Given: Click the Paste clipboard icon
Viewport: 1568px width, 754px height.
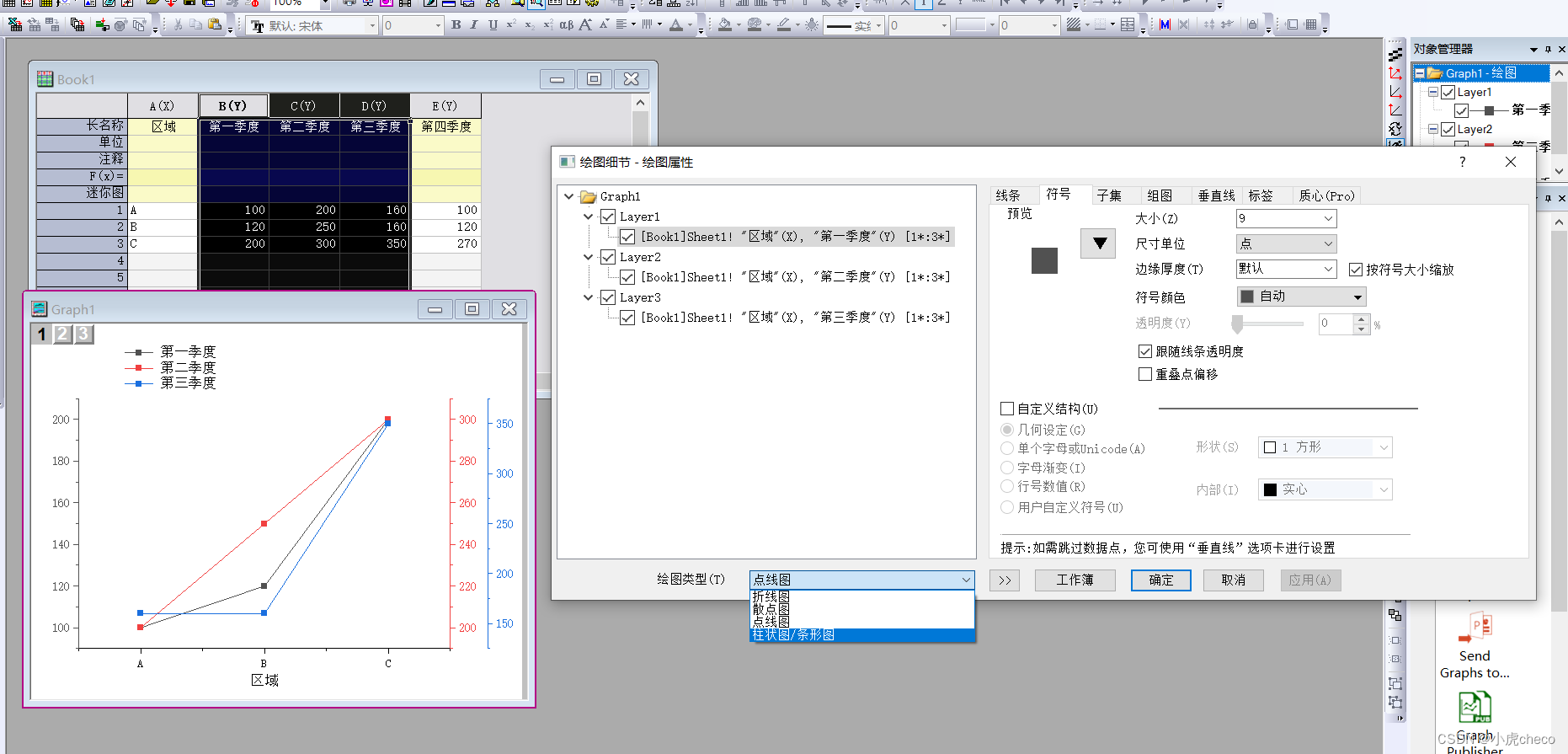Looking at the screenshot, I should 215,25.
